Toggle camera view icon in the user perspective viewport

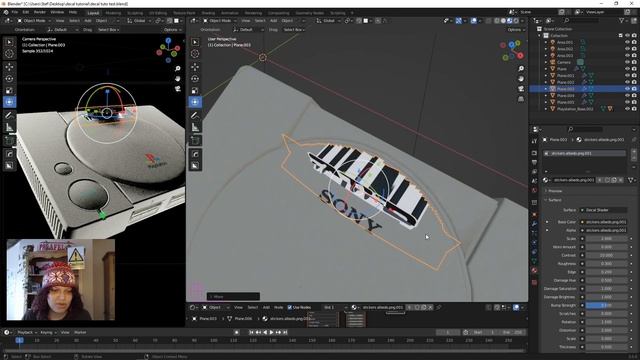tap(521, 89)
